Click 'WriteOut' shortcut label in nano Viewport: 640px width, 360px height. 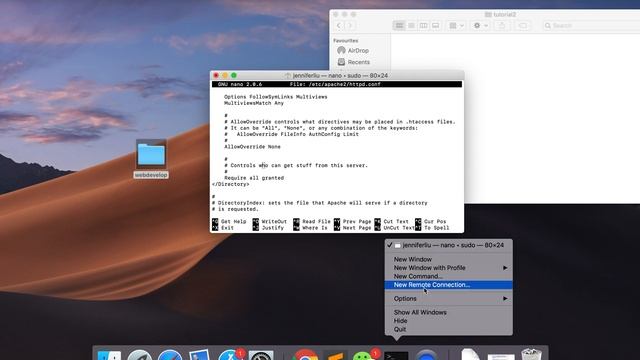tap(274, 222)
